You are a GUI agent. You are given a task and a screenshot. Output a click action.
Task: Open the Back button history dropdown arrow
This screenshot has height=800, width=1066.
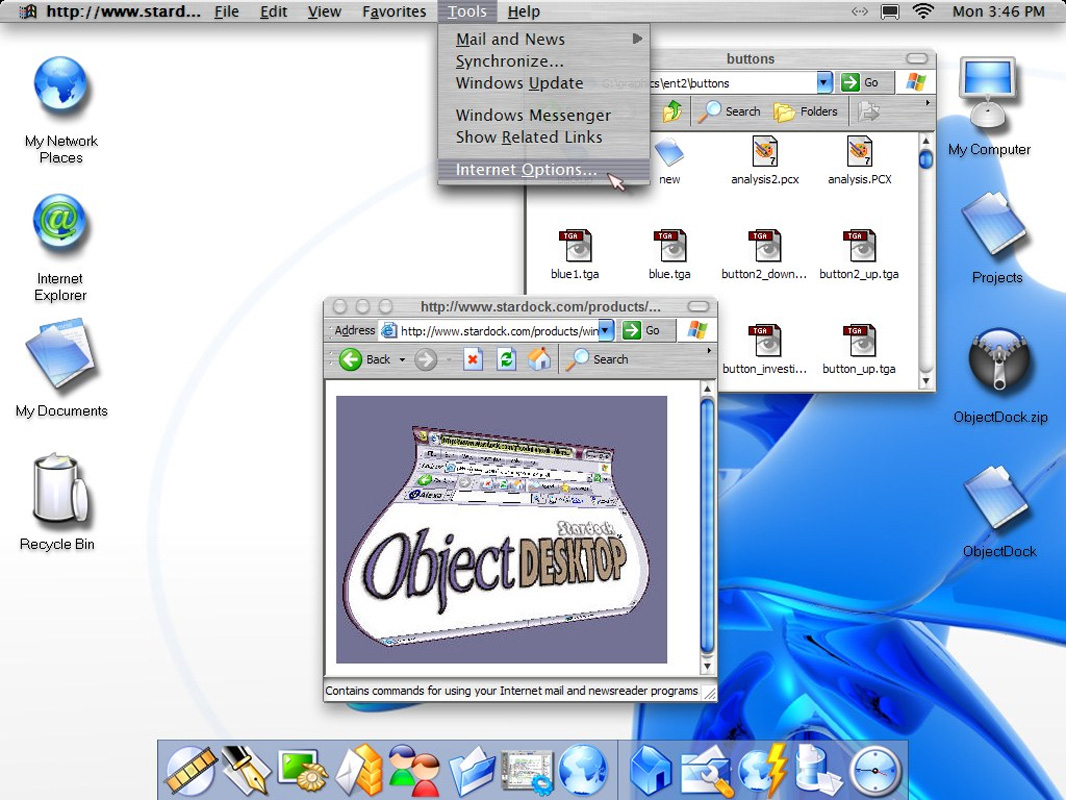(402, 360)
